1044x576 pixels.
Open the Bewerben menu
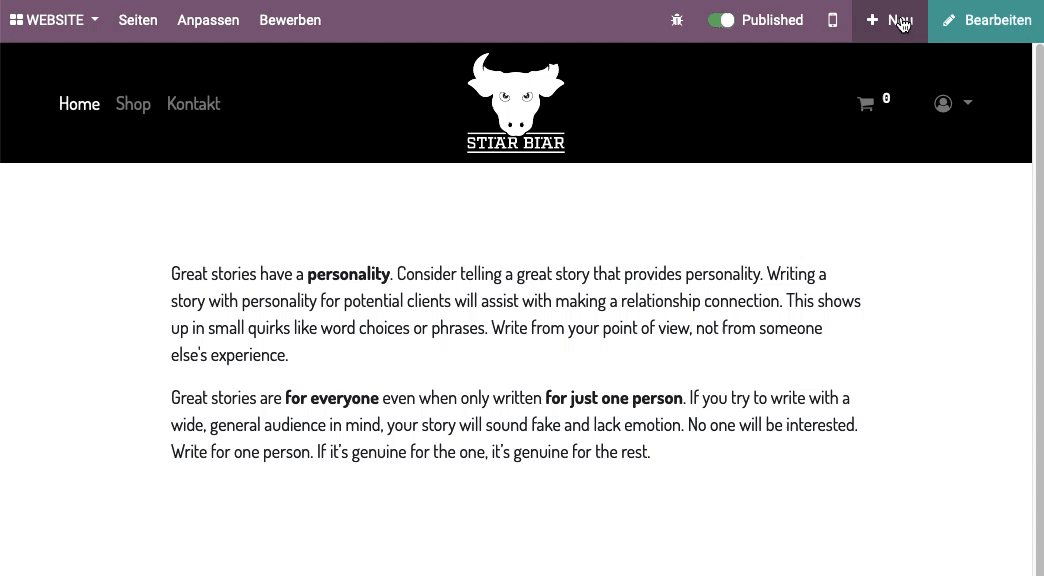tap(290, 20)
